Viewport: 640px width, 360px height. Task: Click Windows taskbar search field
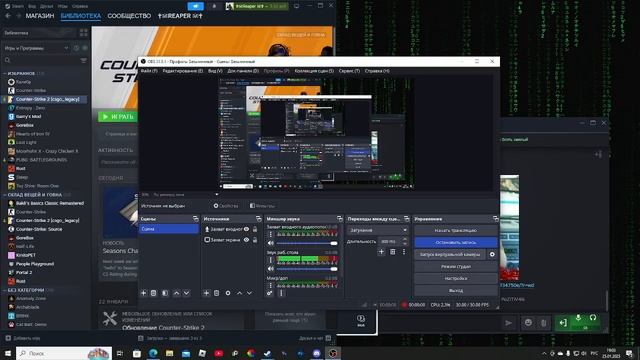click(x=64, y=353)
